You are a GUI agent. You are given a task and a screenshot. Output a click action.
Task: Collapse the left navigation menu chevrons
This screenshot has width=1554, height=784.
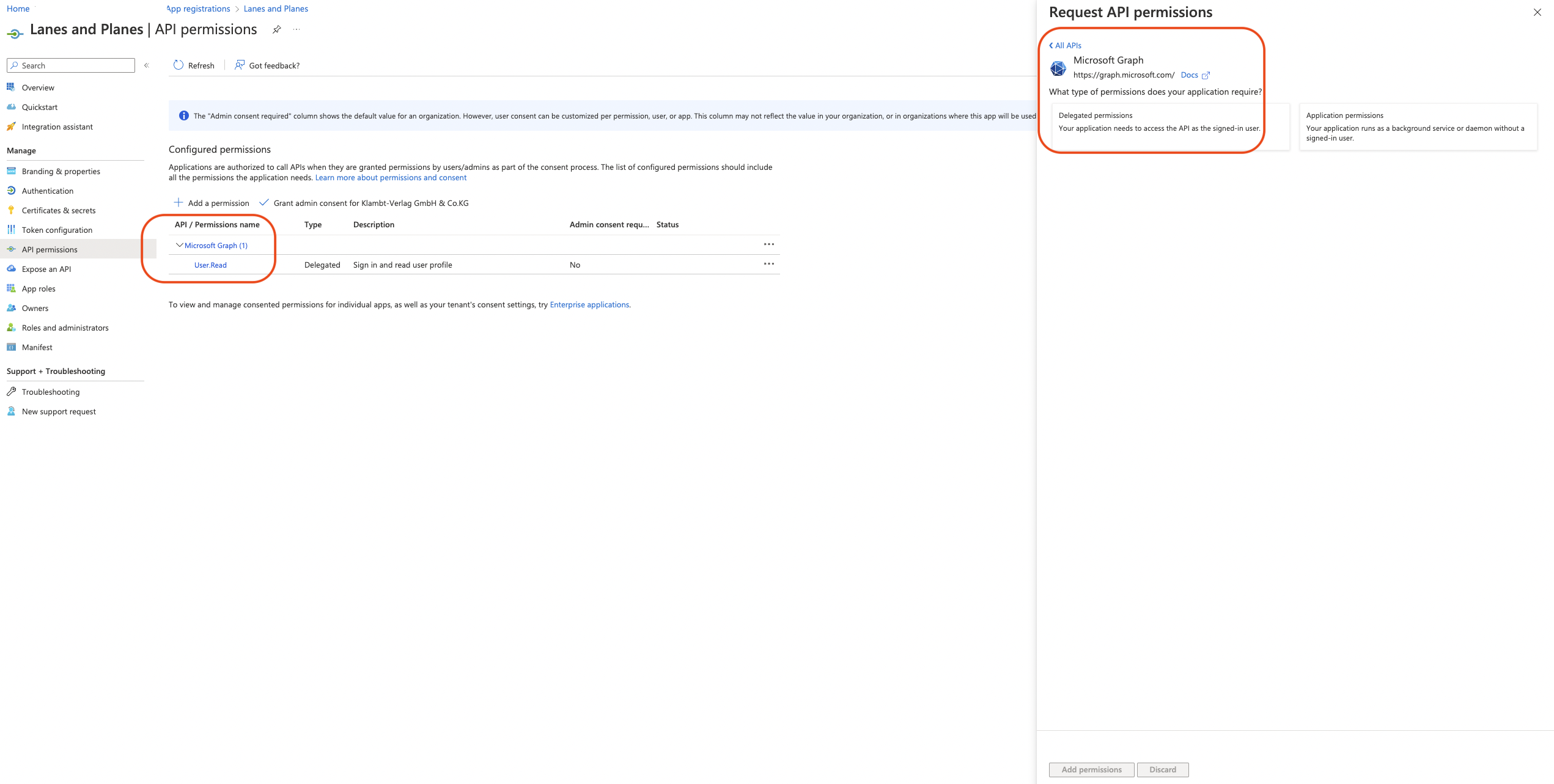click(x=147, y=65)
